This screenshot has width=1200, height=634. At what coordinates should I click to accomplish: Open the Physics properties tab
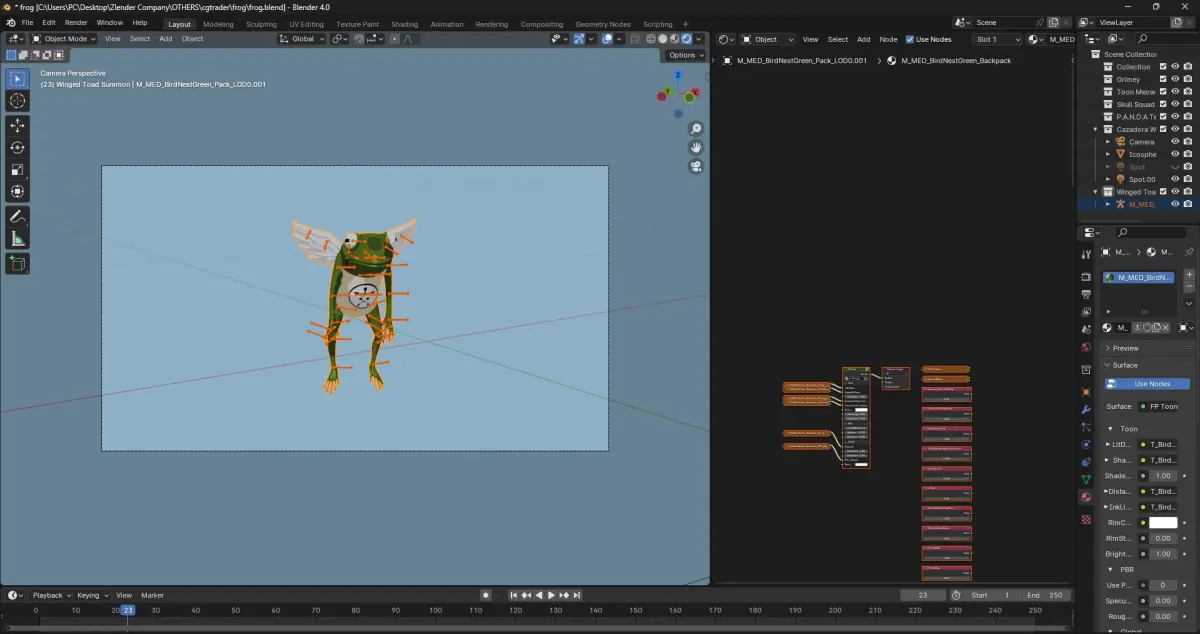click(x=1086, y=444)
